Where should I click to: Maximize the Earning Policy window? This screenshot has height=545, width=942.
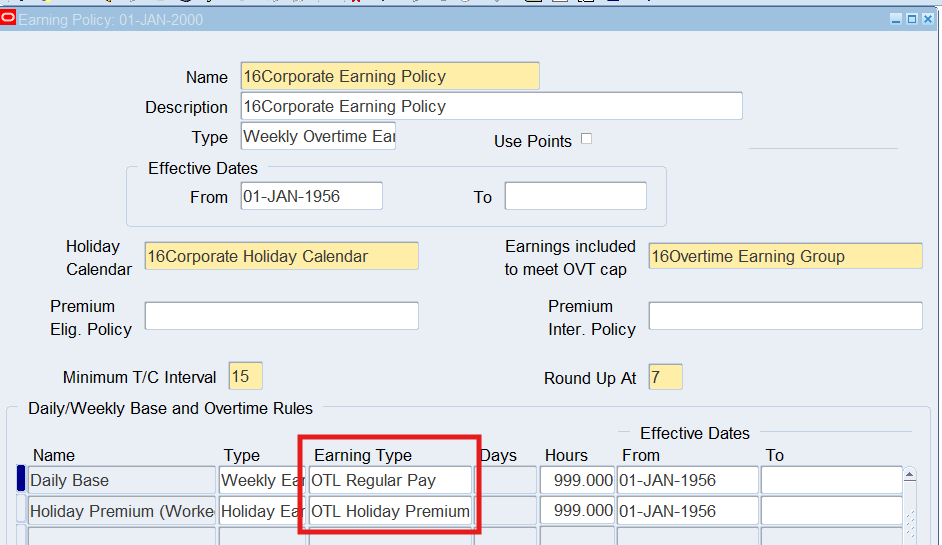click(912, 19)
